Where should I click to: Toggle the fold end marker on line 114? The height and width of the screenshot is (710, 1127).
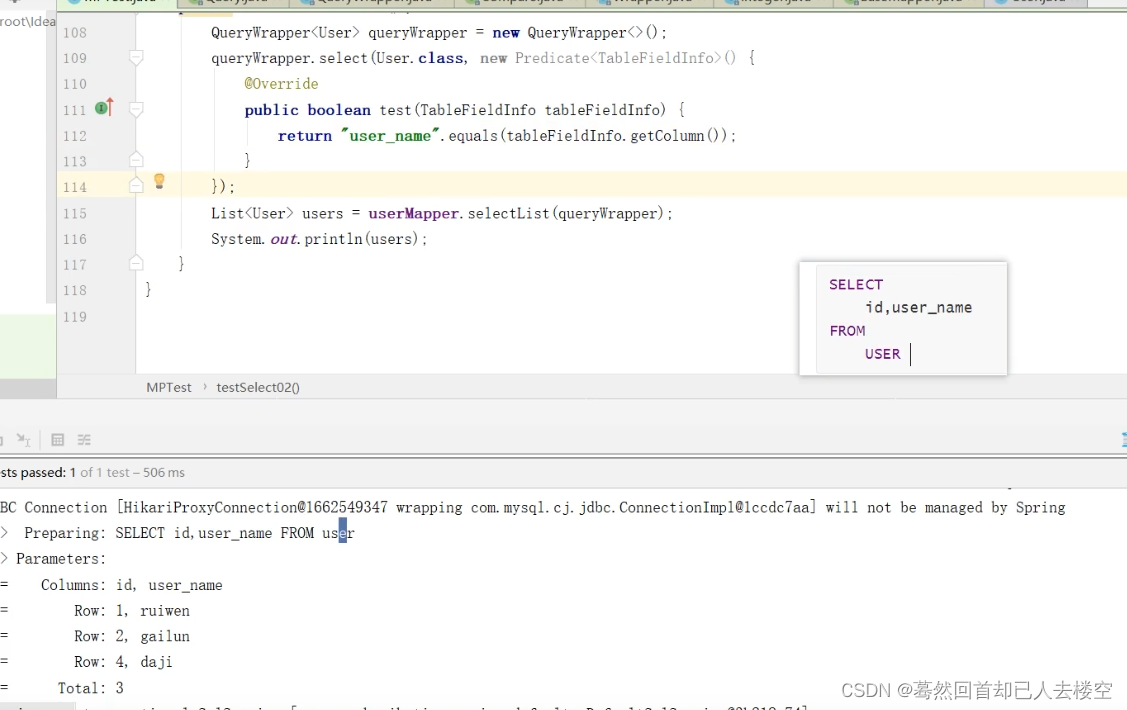[x=136, y=185]
